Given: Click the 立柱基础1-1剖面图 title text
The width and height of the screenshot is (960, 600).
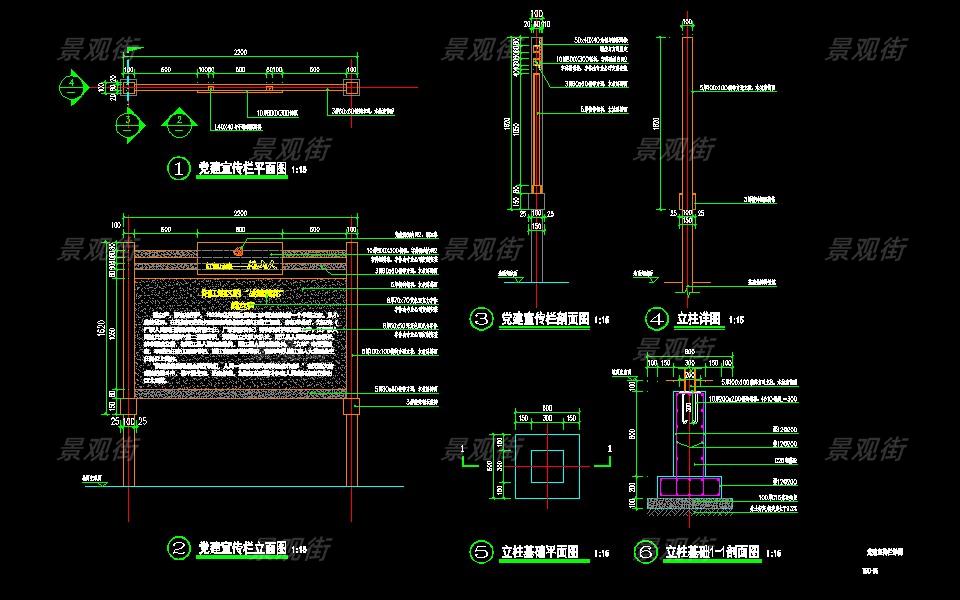Looking at the screenshot, I should click(x=713, y=551).
